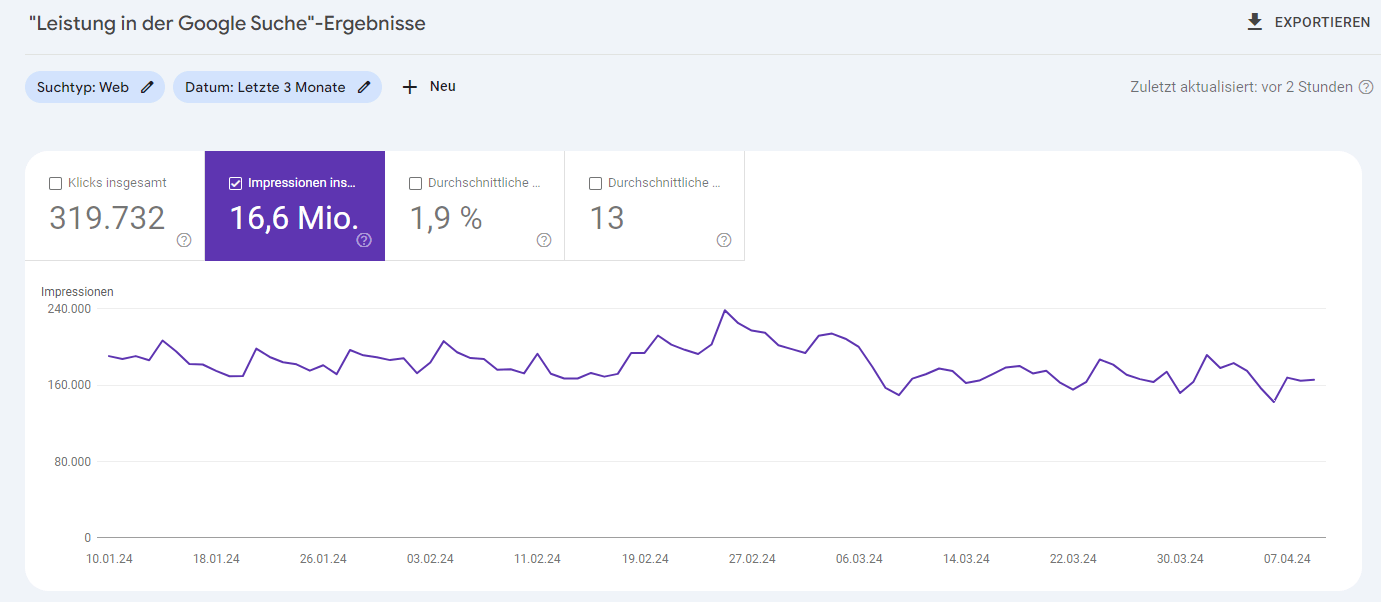Open the help icon for Durchschnittliche CTR
The image size is (1381, 602).
pyautogui.click(x=543, y=240)
